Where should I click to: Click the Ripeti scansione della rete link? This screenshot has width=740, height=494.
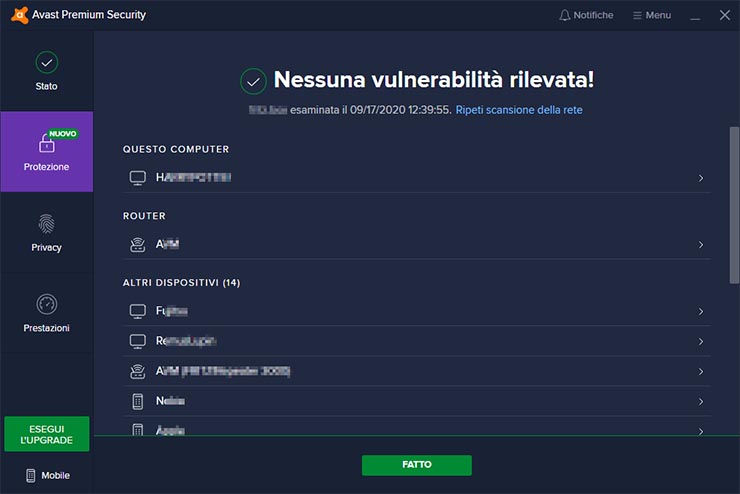[519, 109]
